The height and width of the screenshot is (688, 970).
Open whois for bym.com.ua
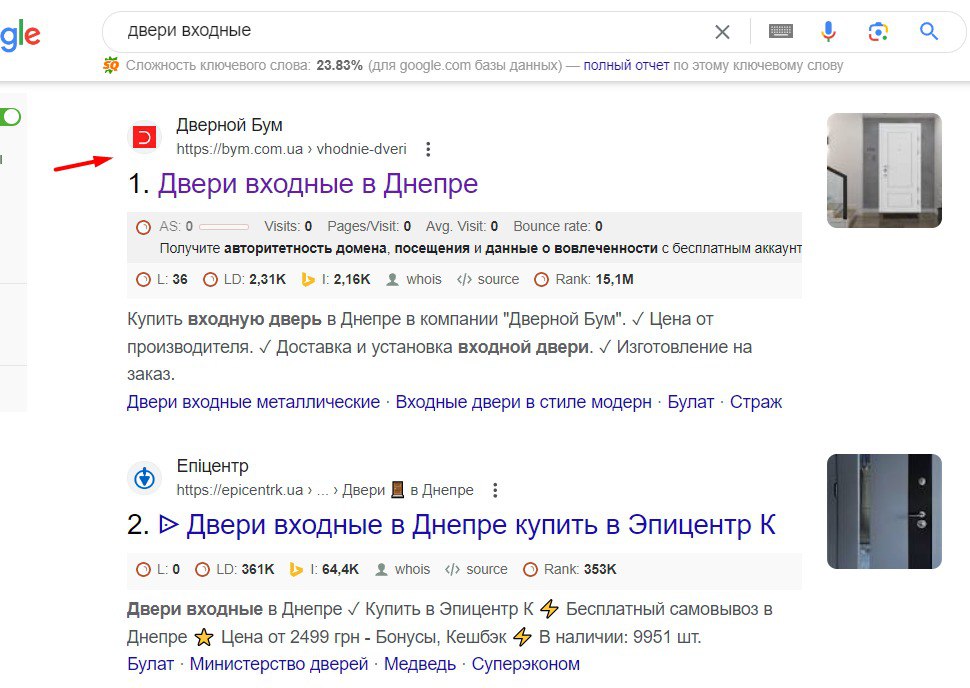[414, 280]
